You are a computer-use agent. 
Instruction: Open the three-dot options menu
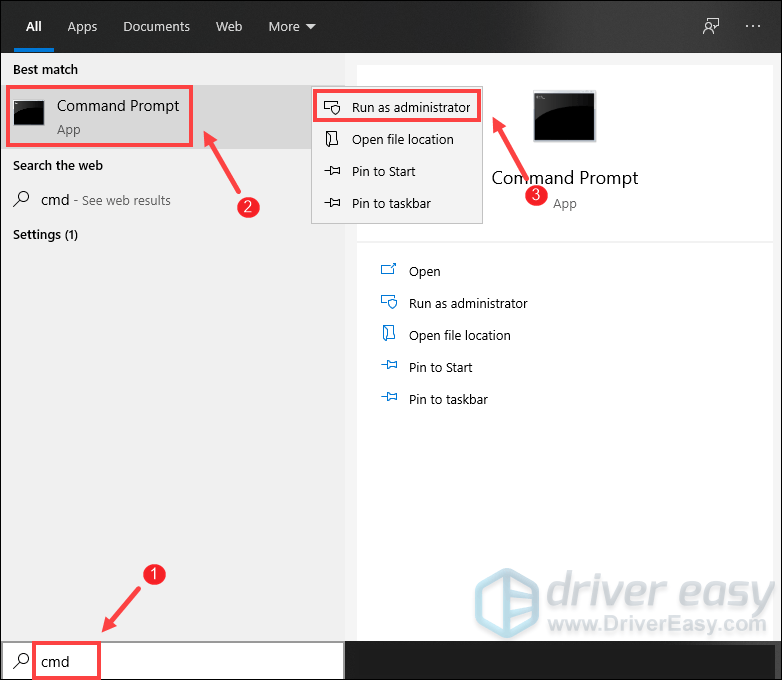click(753, 27)
